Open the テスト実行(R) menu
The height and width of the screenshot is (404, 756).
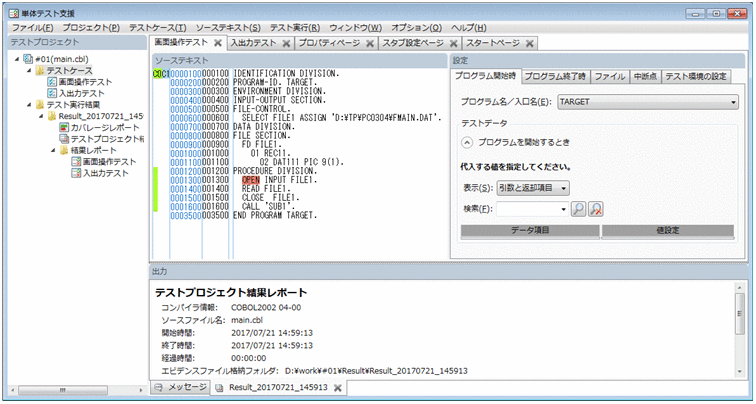[x=295, y=28]
